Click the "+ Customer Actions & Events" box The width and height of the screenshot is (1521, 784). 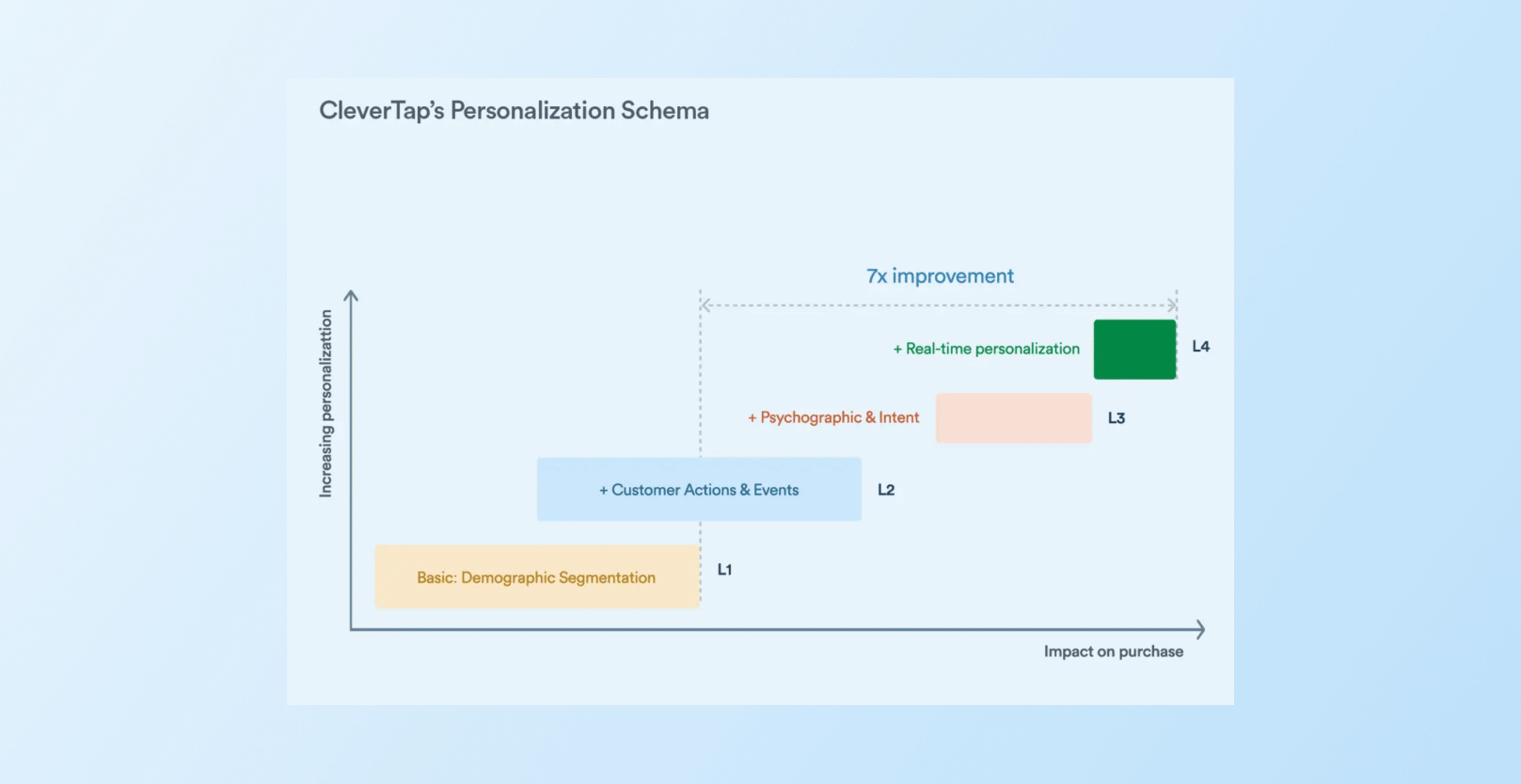699,490
